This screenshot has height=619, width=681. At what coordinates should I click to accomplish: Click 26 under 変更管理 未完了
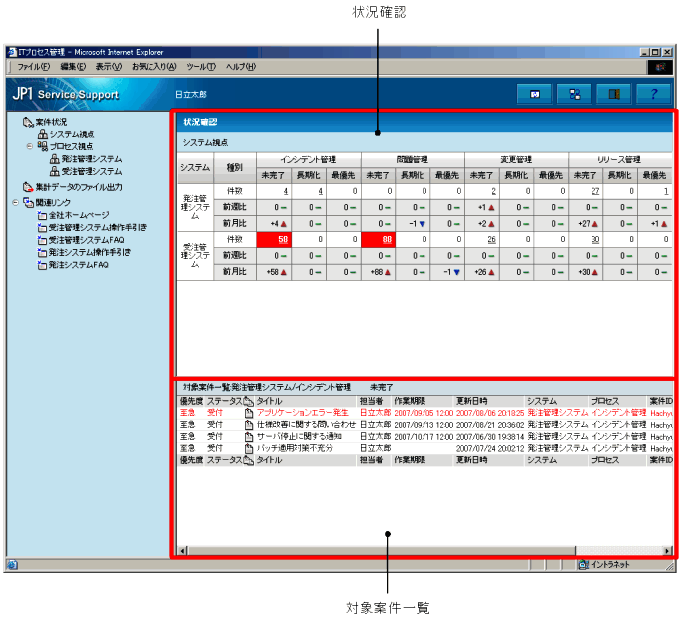491,239
